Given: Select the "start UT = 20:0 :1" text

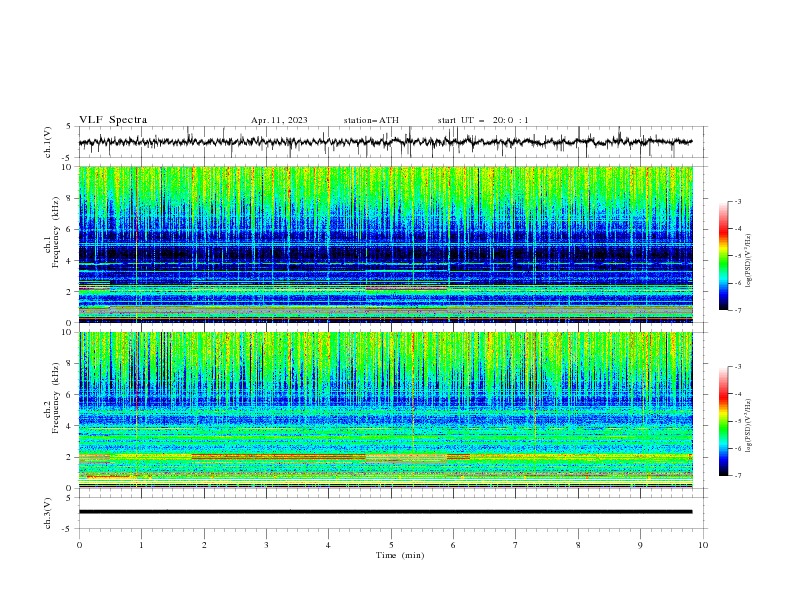Looking at the screenshot, I should [x=483, y=120].
